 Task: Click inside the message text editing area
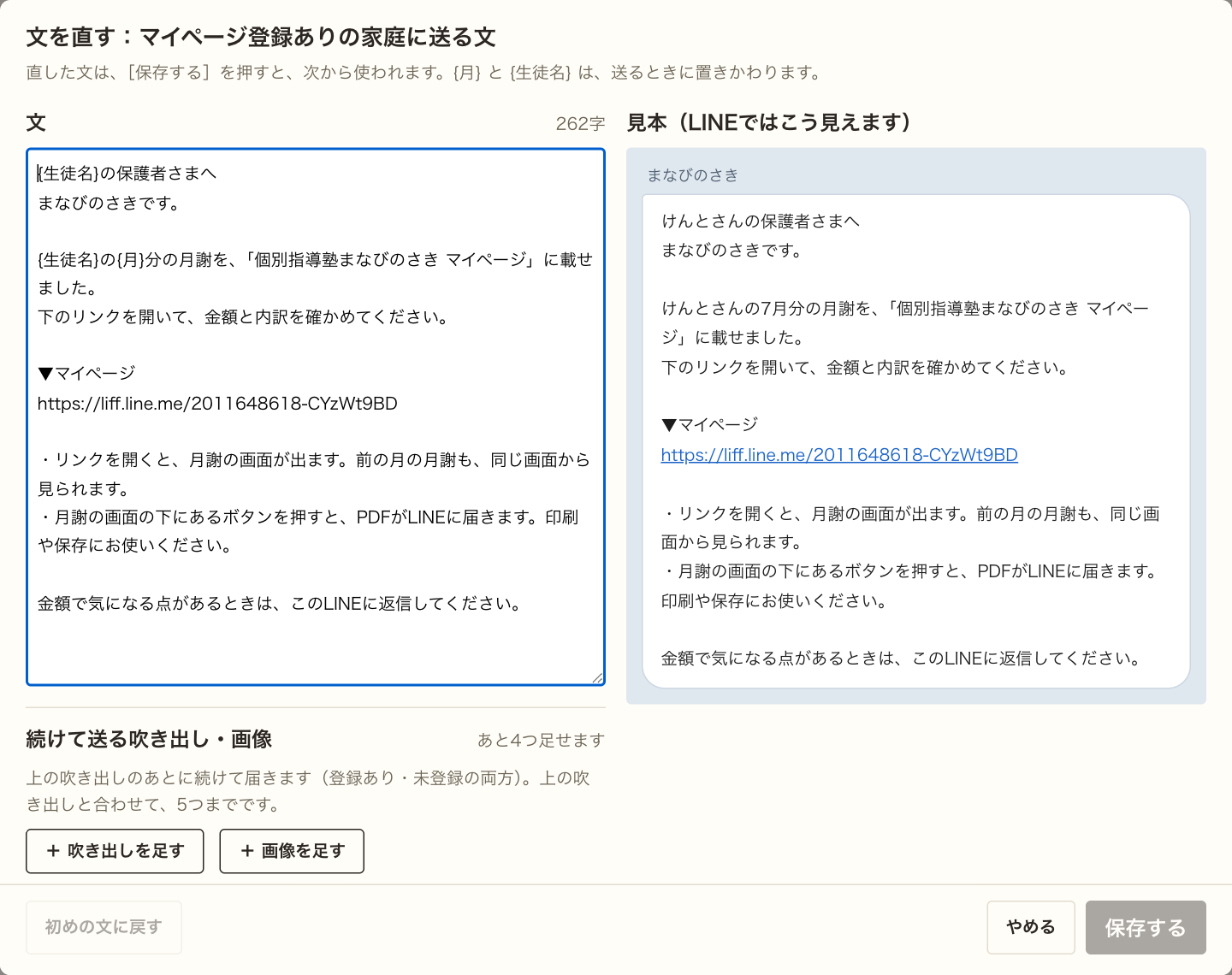point(316,417)
